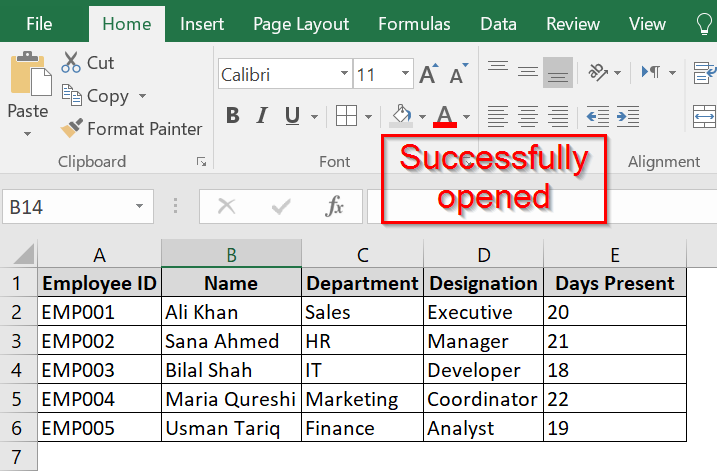This screenshot has width=717, height=471.
Task: Apply fill color with the paint bucket
Action: pyautogui.click(x=401, y=116)
